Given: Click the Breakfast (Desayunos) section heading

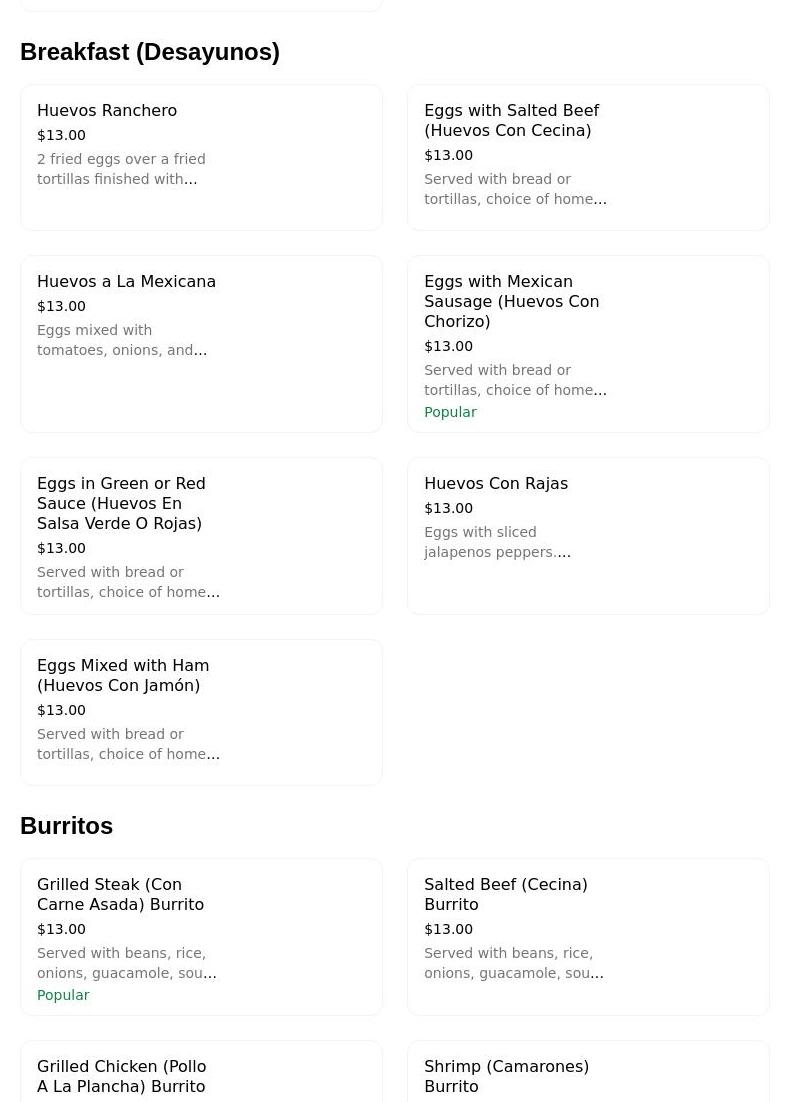Looking at the screenshot, I should point(150,52).
